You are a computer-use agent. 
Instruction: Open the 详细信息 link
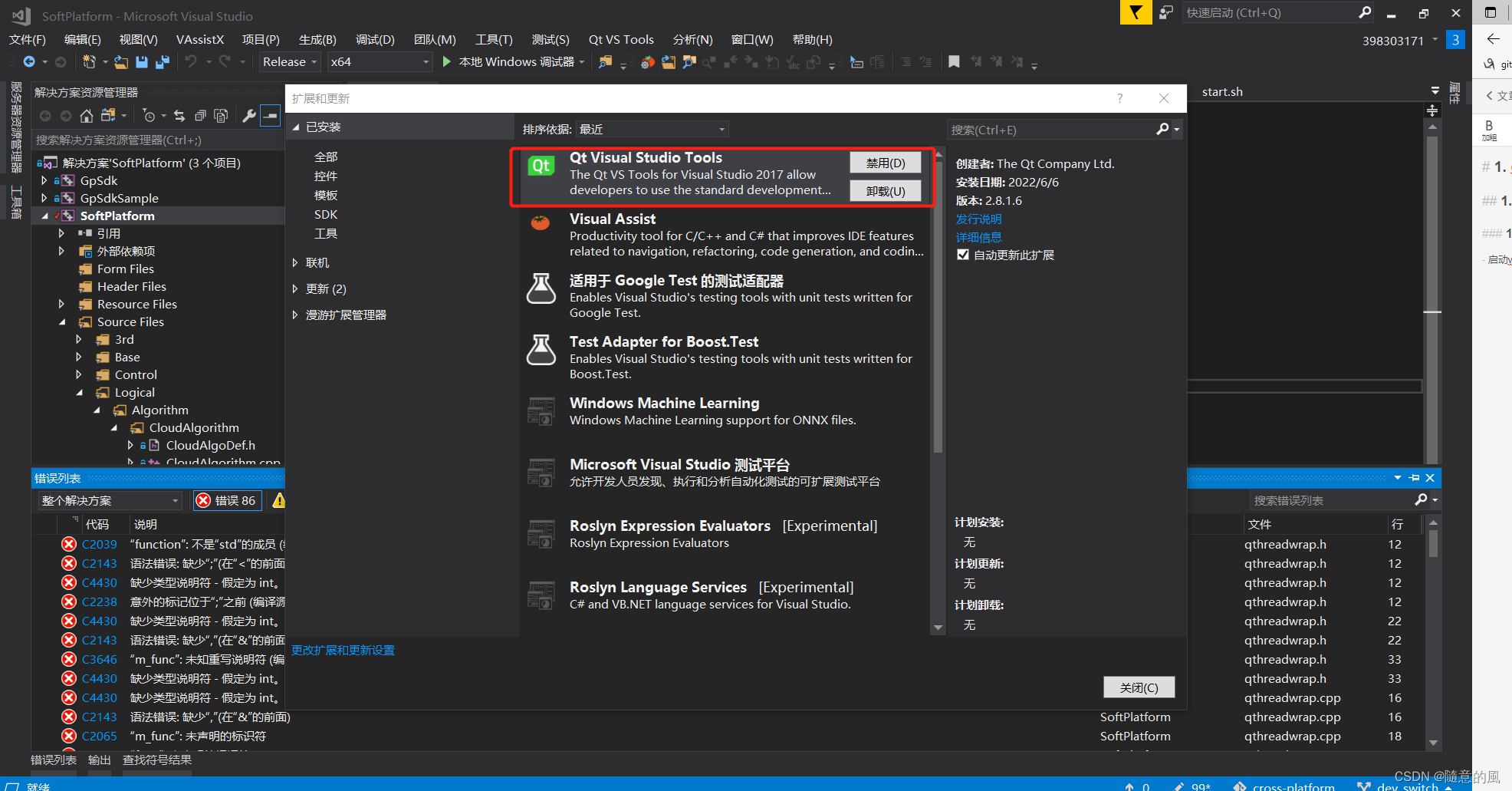pyautogui.click(x=979, y=238)
